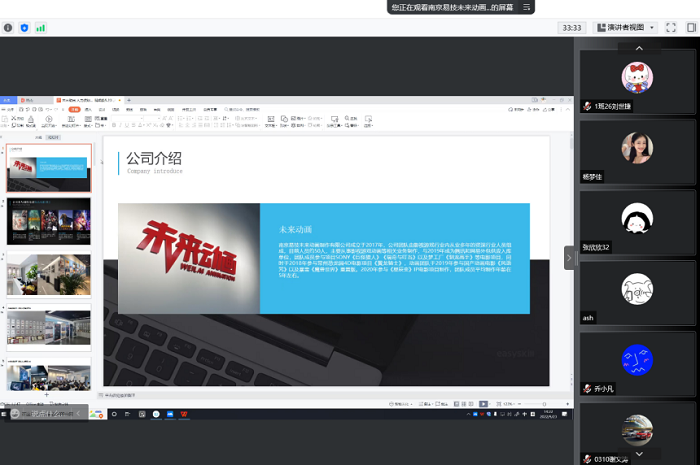The image size is (700, 465).
Task: Open the menu icon on the sharing banner
Action: pyautogui.click(x=524, y=7)
